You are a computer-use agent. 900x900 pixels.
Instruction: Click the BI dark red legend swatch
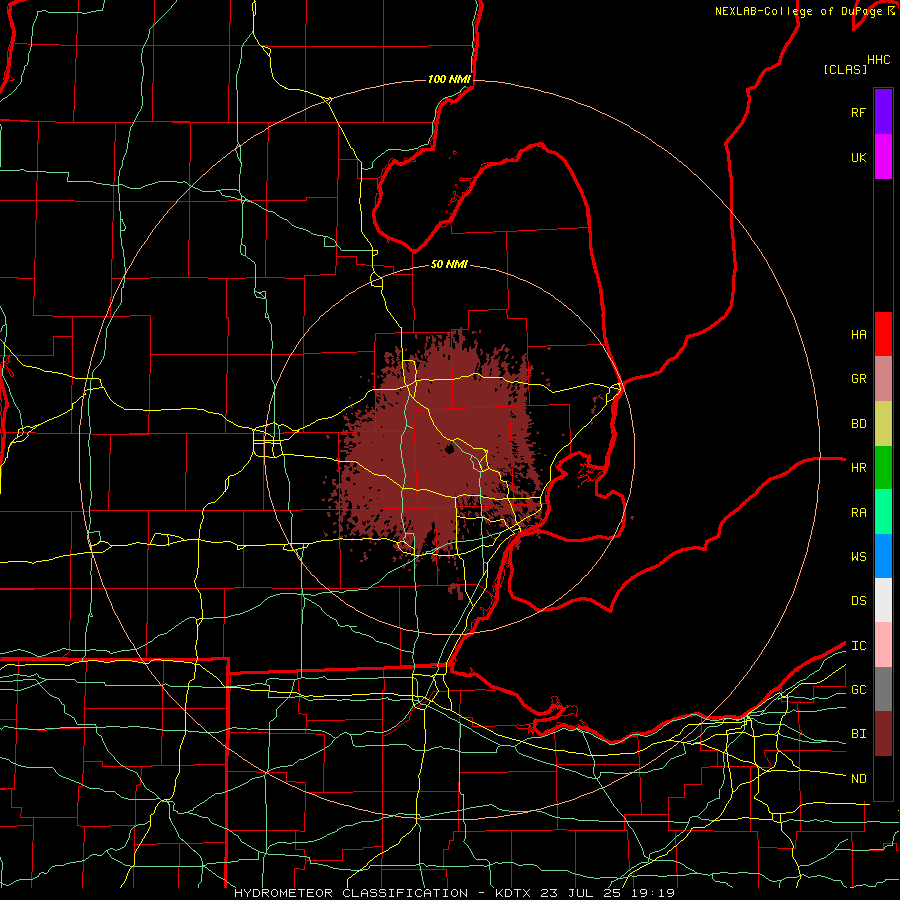pos(883,734)
